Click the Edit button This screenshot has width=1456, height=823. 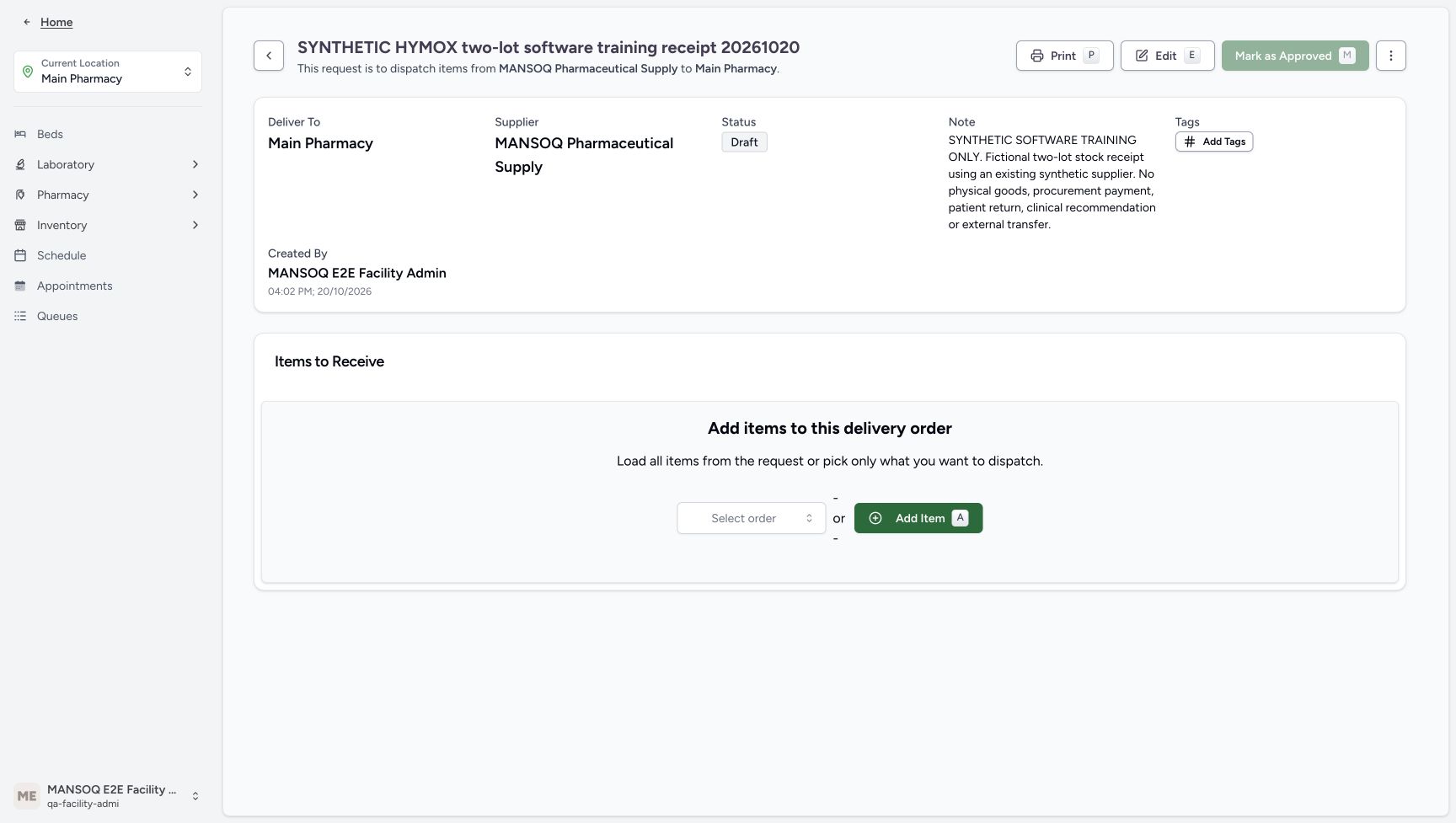[x=1167, y=56]
